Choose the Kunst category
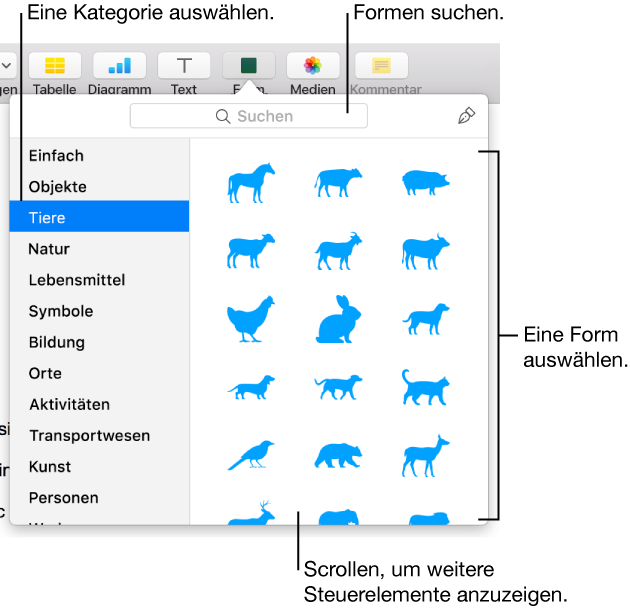The height and width of the screenshot is (610, 630). point(99,467)
